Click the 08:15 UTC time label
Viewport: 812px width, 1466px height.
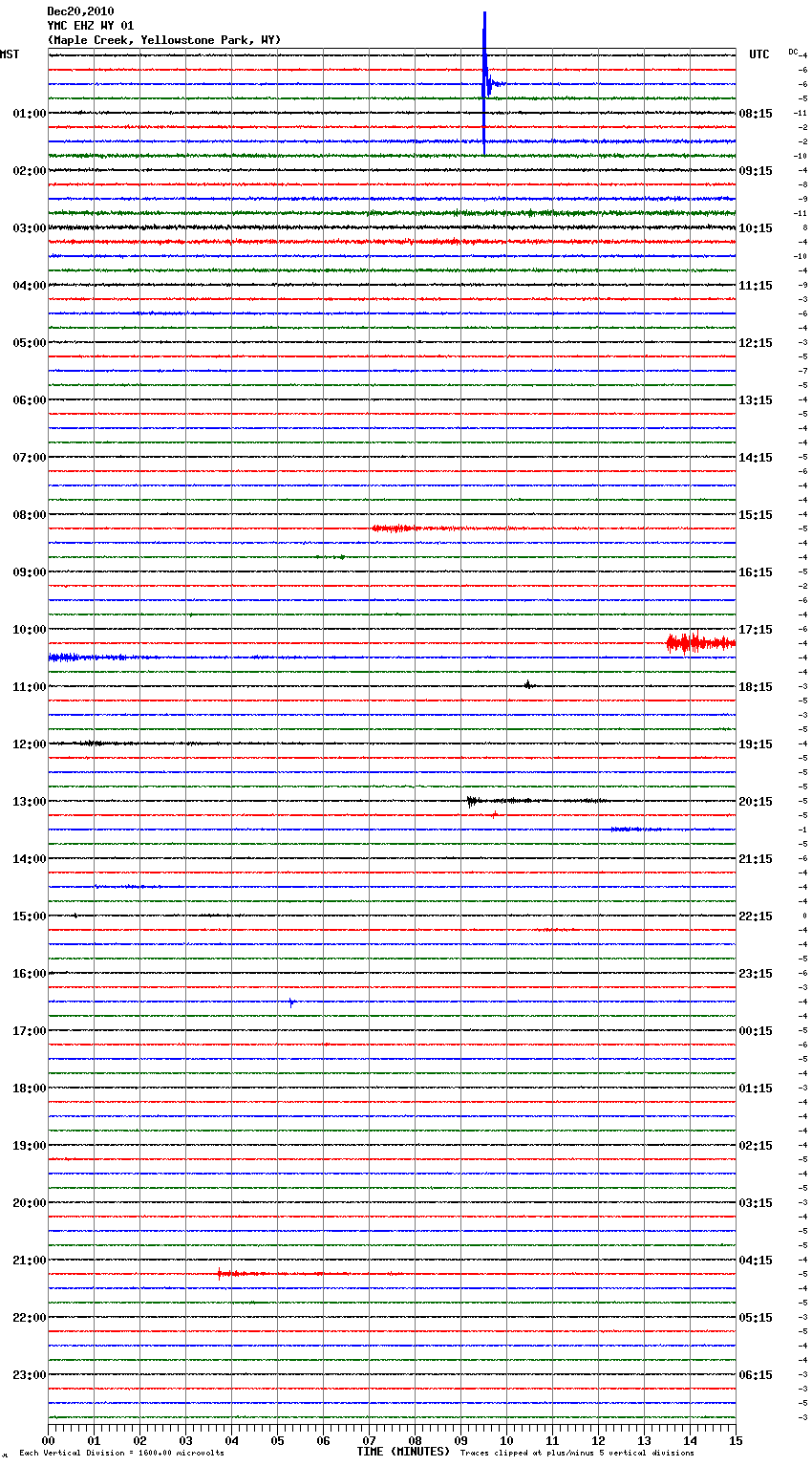pos(756,114)
